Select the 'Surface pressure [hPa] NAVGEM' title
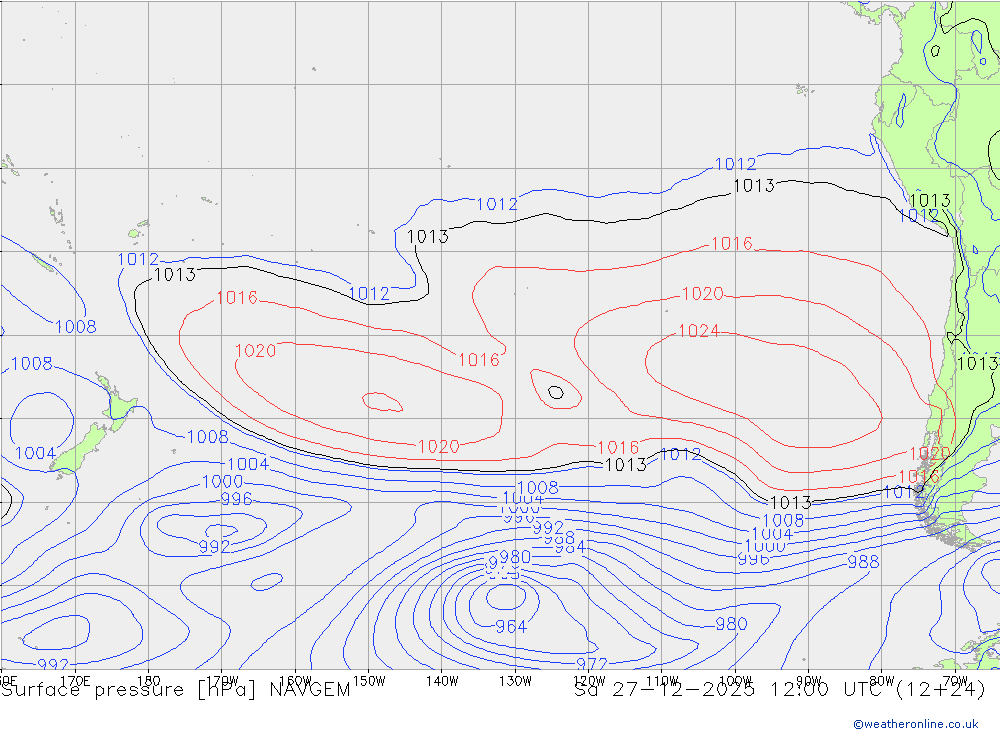 point(175,690)
